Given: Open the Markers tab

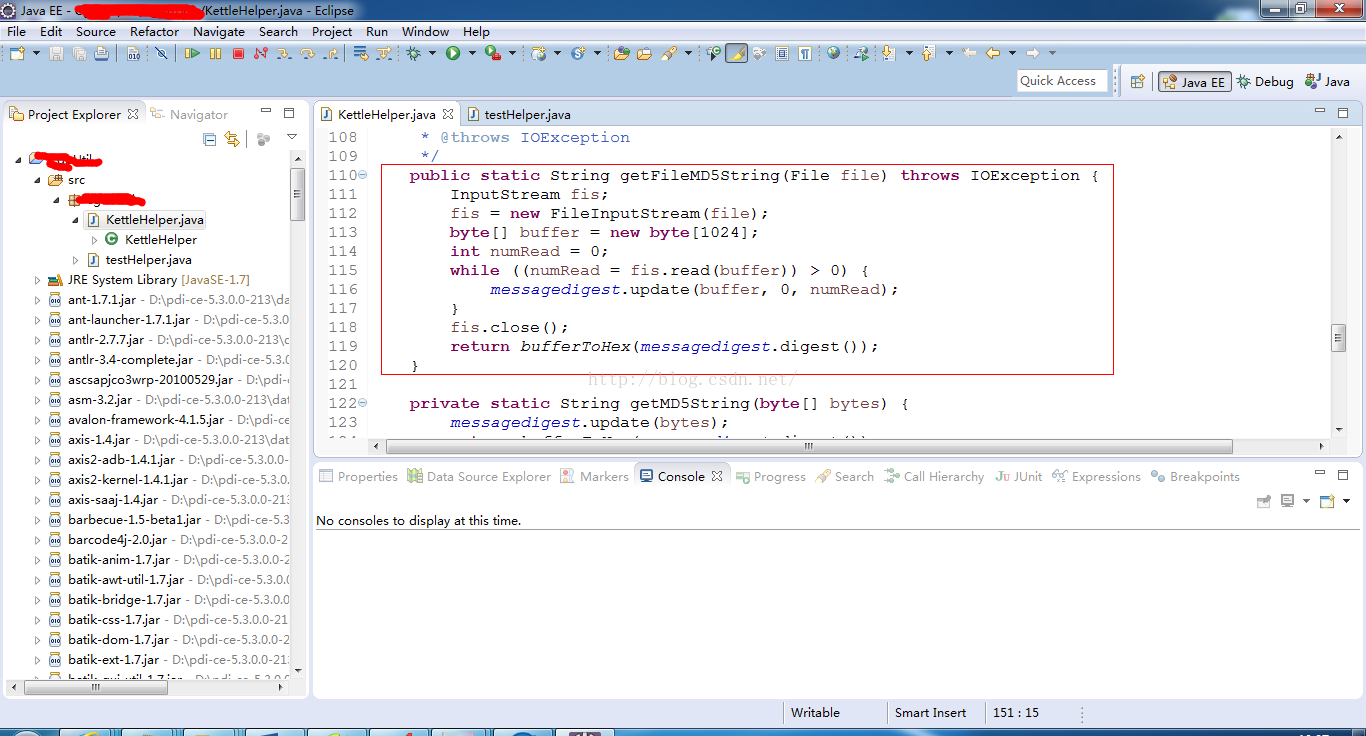Looking at the screenshot, I should [x=595, y=476].
